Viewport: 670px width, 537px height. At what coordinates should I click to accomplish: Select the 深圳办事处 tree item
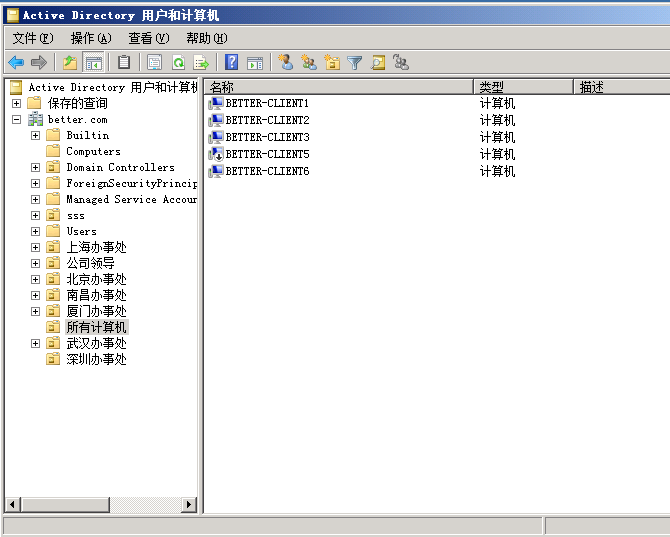coord(97,359)
